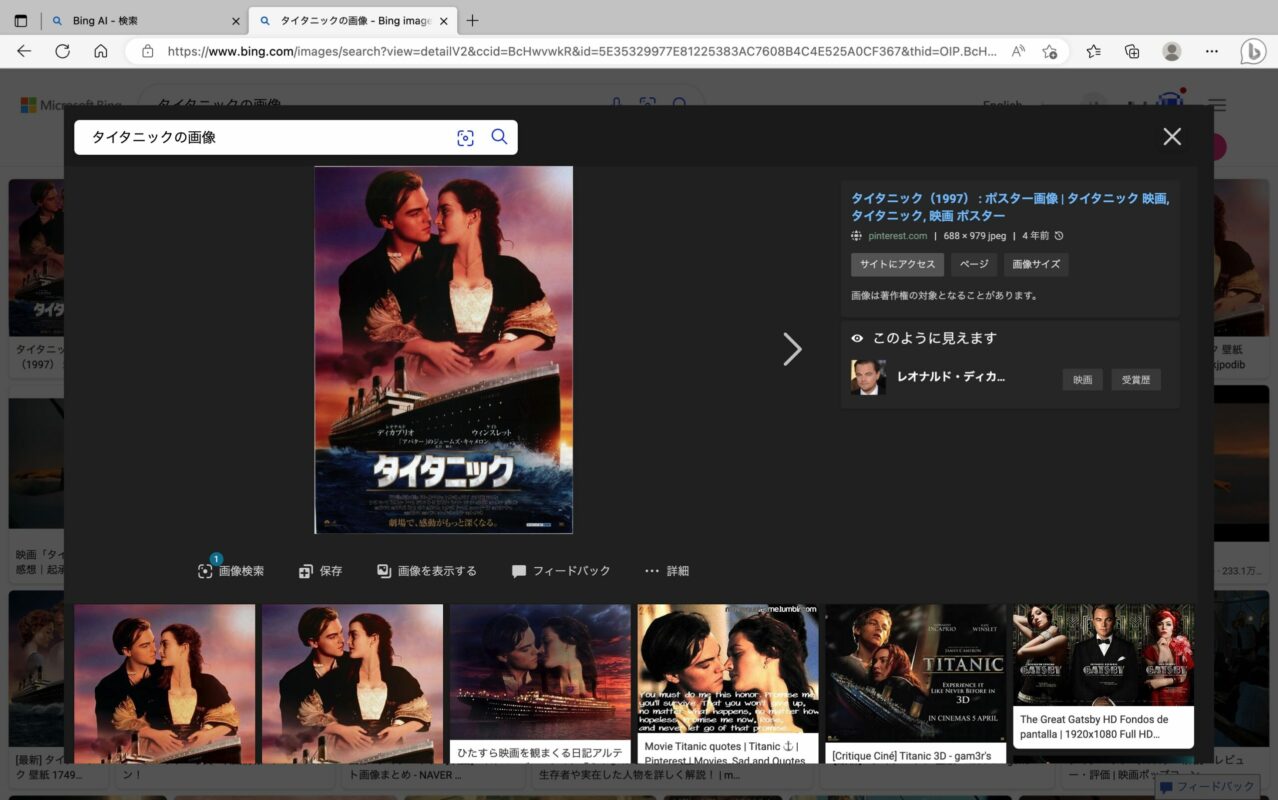Click the eye icon beside このように見えます
Image resolution: width=1278 pixels, height=800 pixels.
(857, 338)
